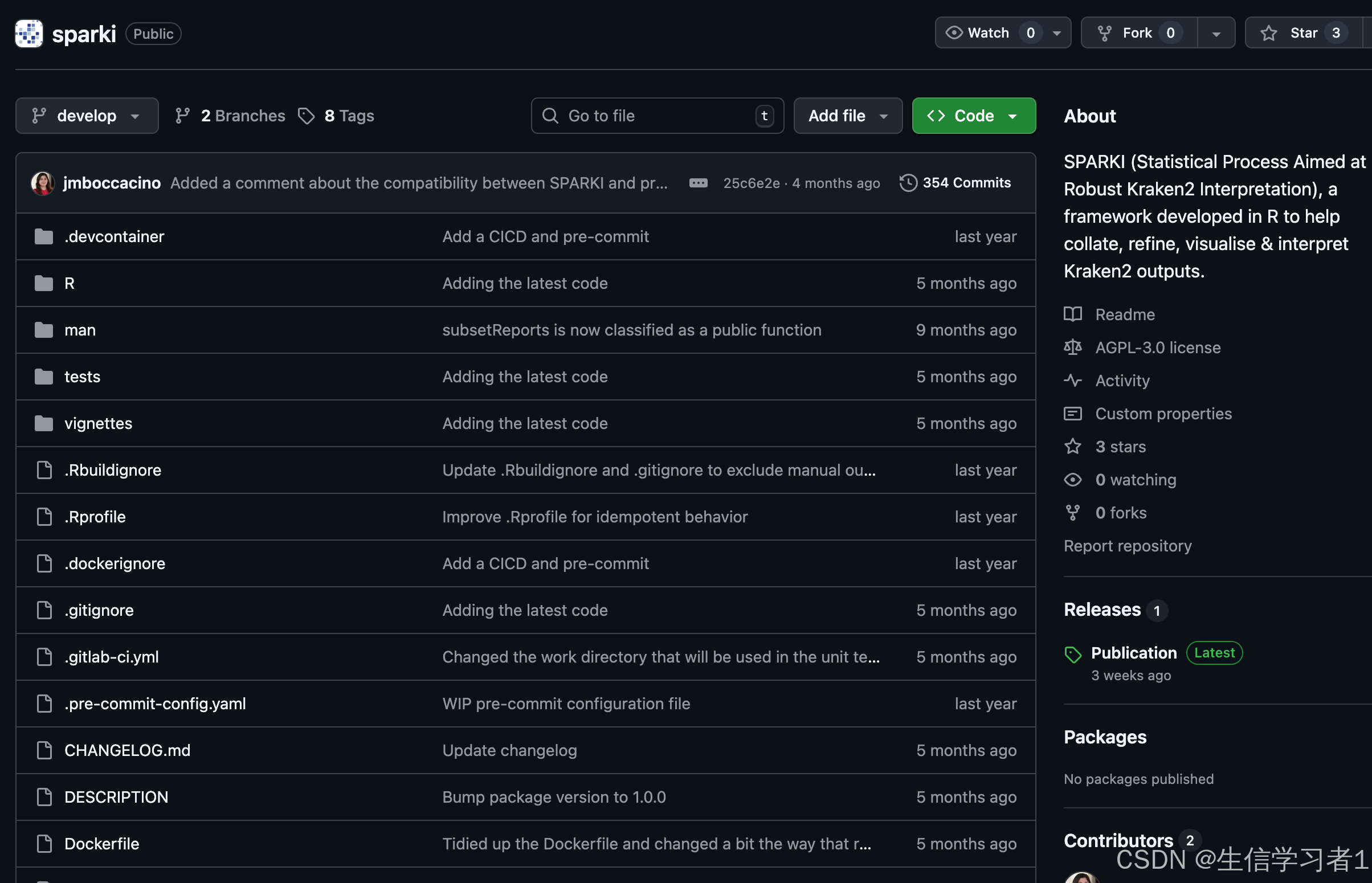The height and width of the screenshot is (883, 1372).
Task: Open the AGPL-3.0 license link
Action: (1158, 348)
